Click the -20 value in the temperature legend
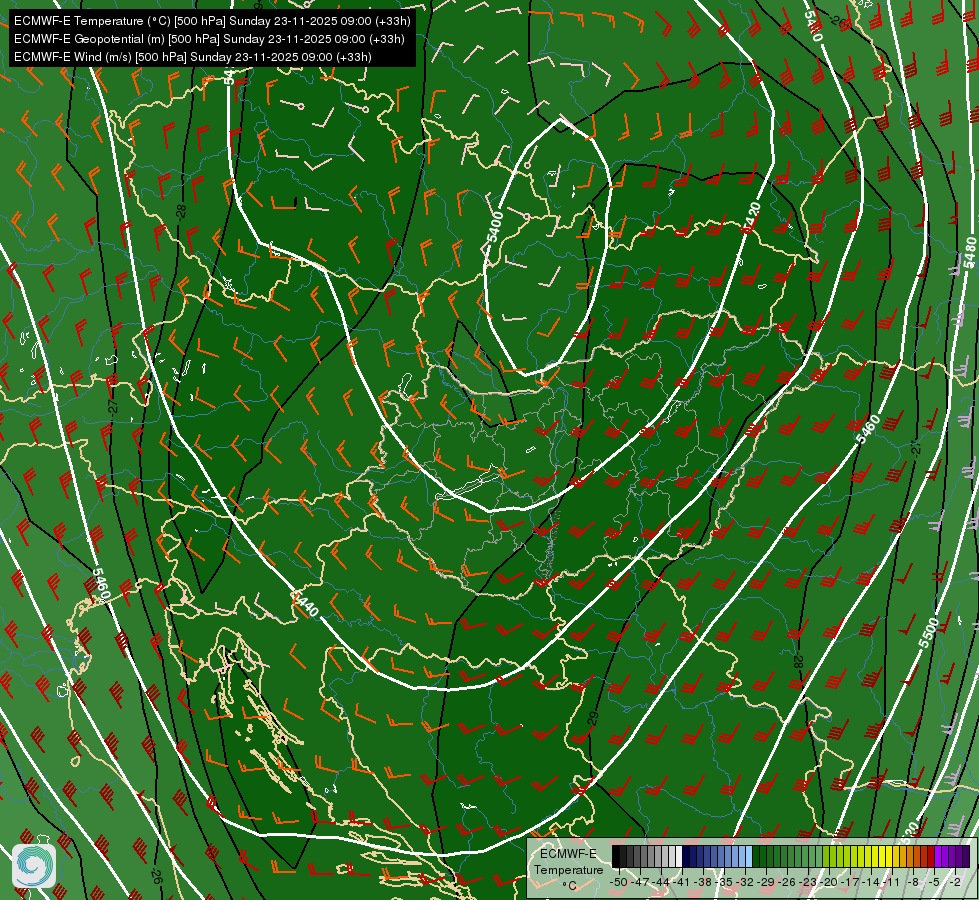979x900 pixels. pos(829,882)
